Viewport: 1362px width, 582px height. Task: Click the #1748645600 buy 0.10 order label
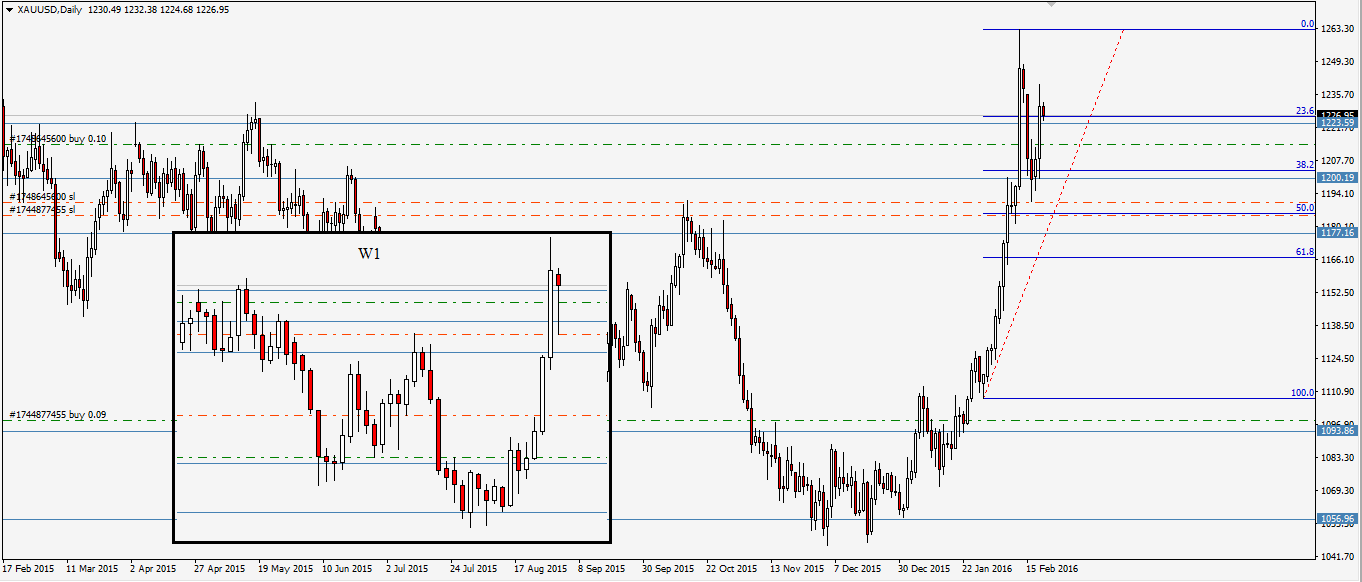coord(59,139)
